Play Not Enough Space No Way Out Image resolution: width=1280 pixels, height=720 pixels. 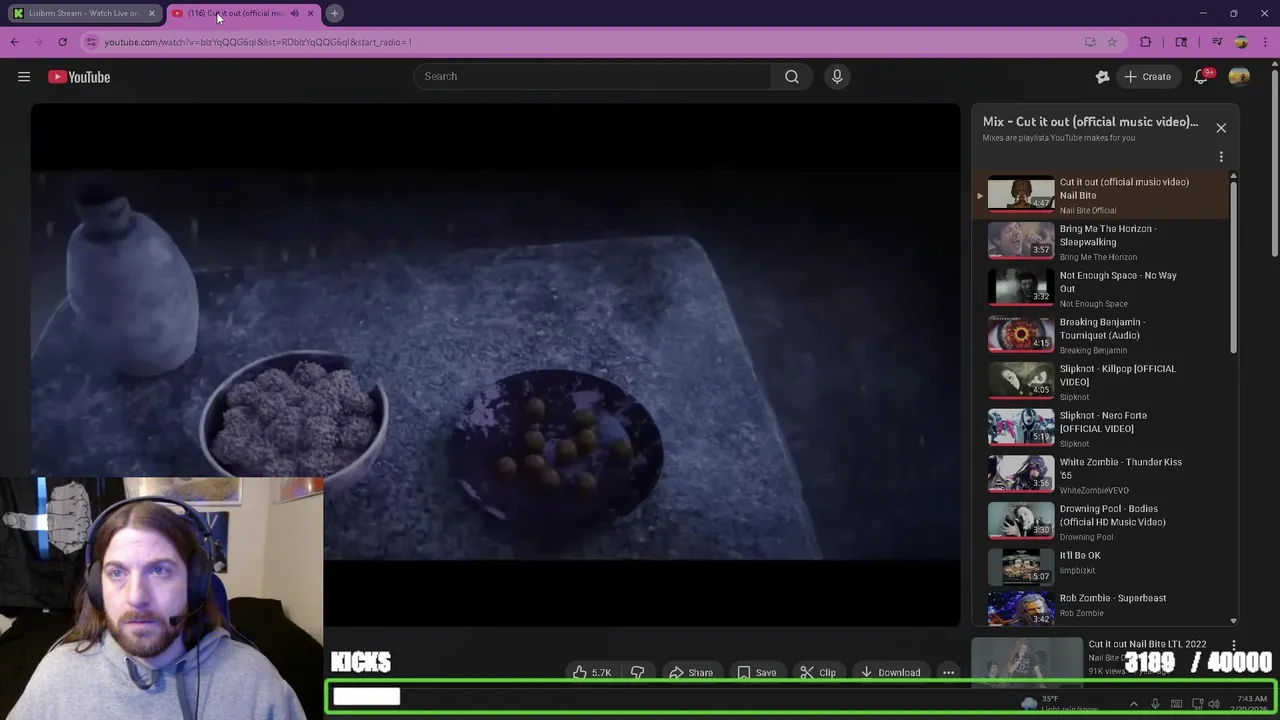point(1100,288)
